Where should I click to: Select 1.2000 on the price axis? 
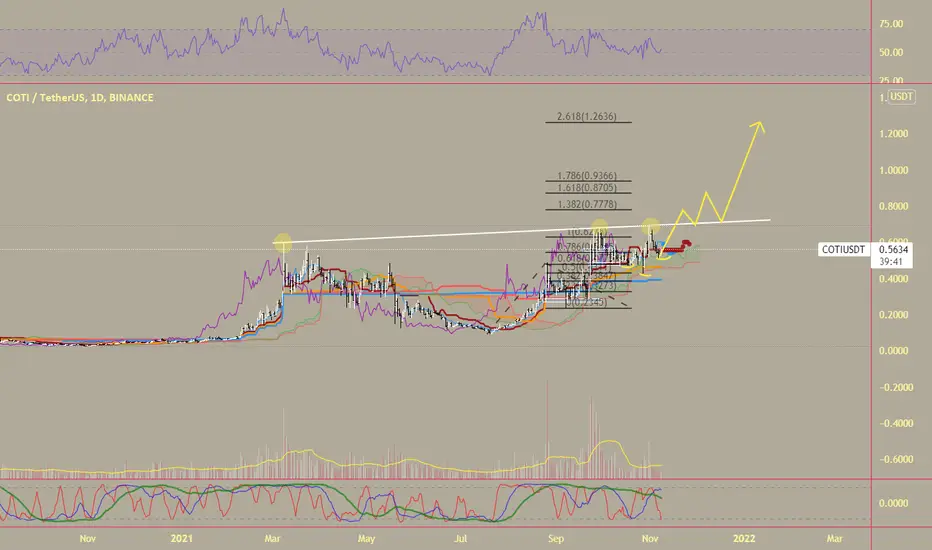[x=893, y=134]
